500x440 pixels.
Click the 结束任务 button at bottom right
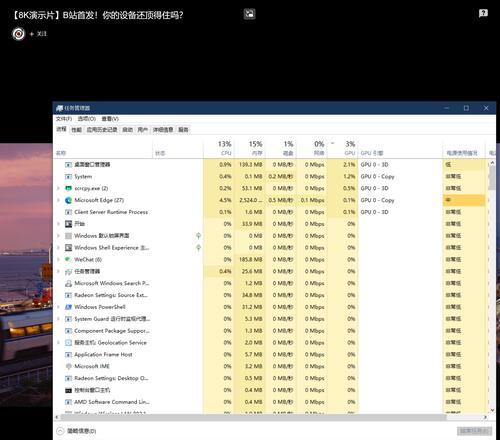(474, 431)
